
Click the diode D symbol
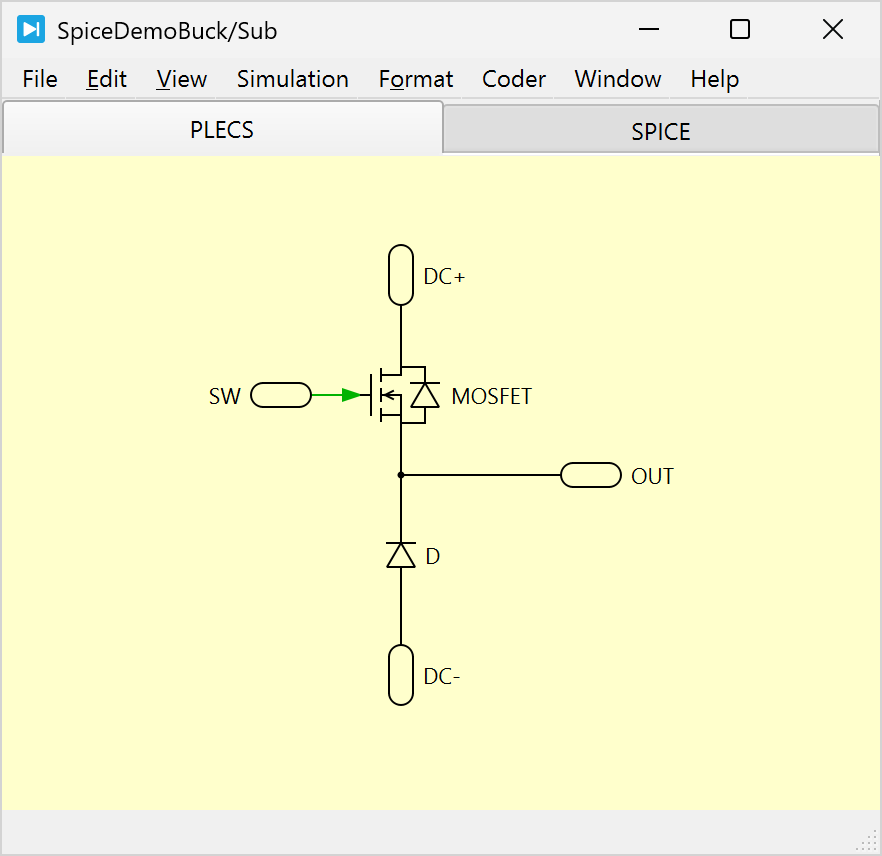(x=401, y=555)
